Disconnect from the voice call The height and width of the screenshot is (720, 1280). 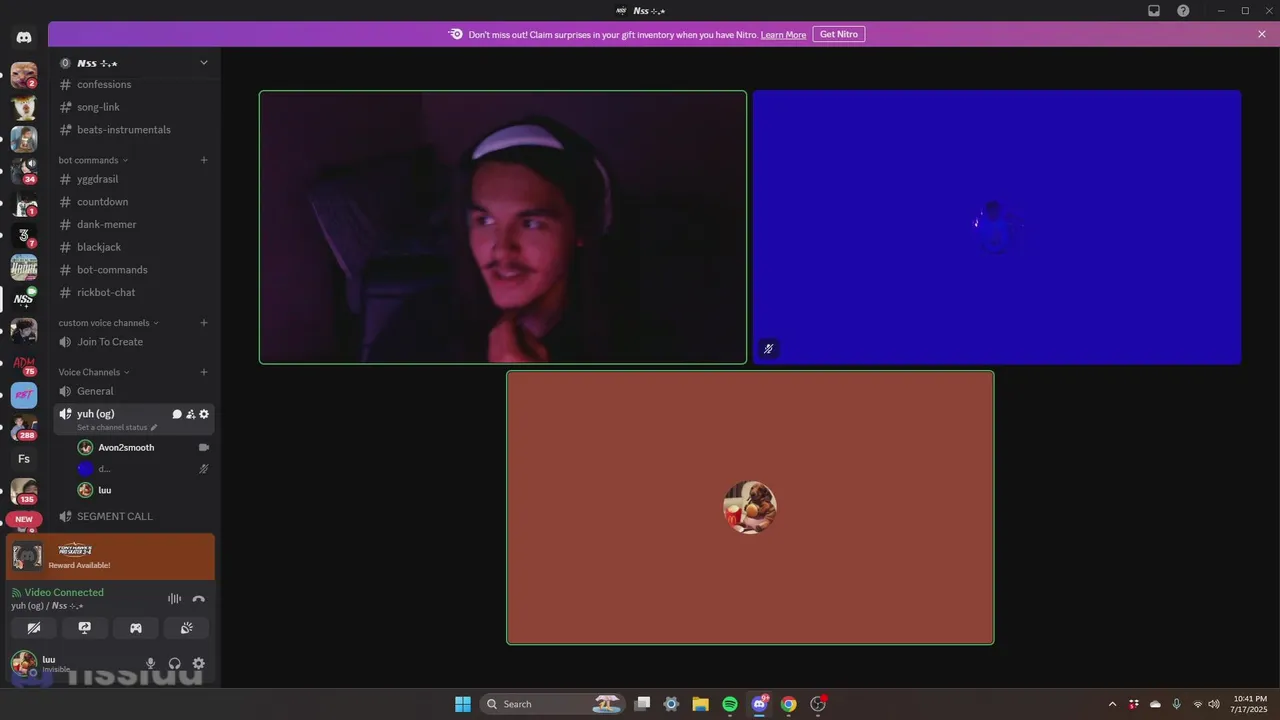point(198,599)
